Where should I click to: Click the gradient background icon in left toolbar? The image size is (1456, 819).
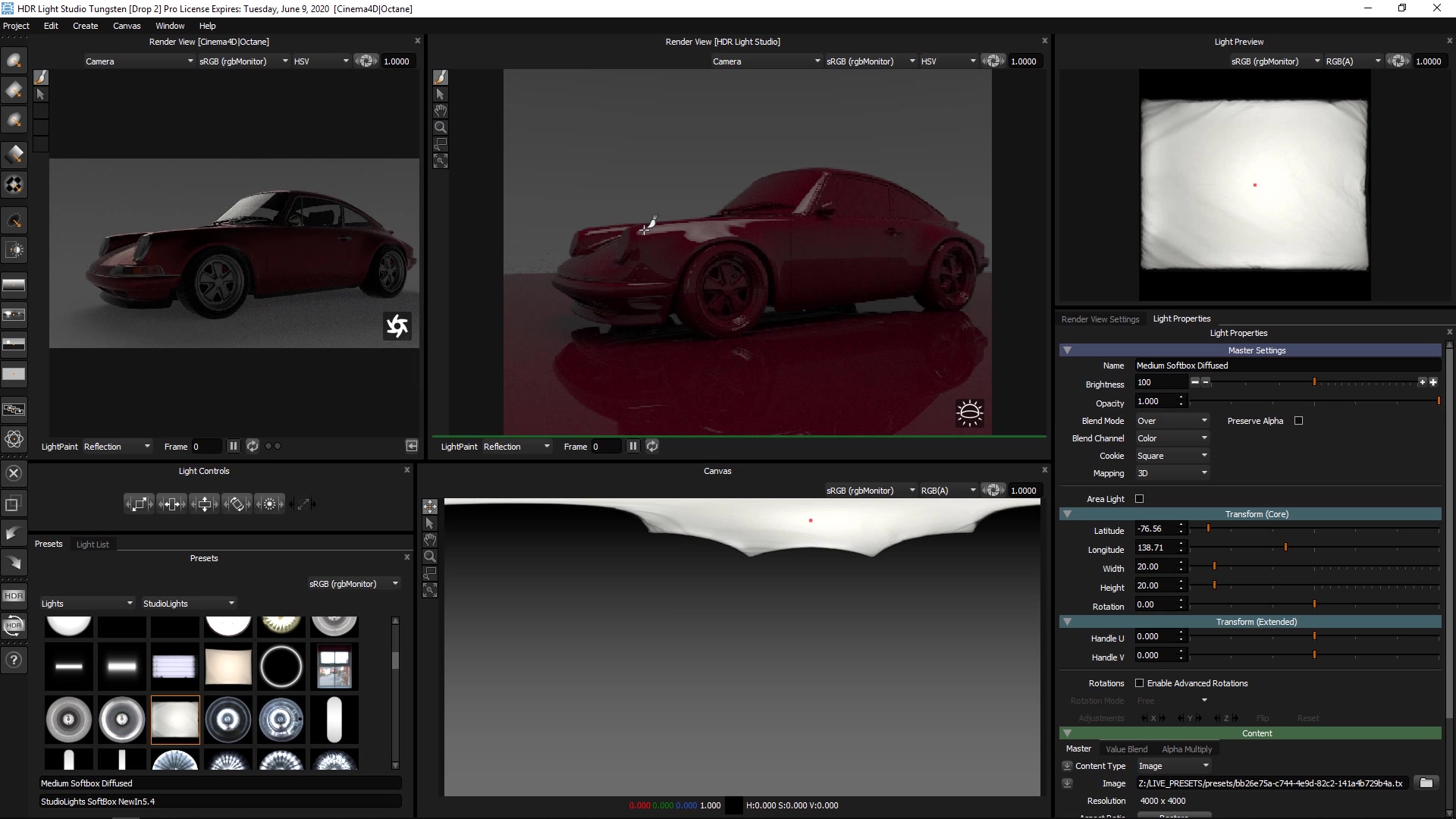pyautogui.click(x=14, y=286)
